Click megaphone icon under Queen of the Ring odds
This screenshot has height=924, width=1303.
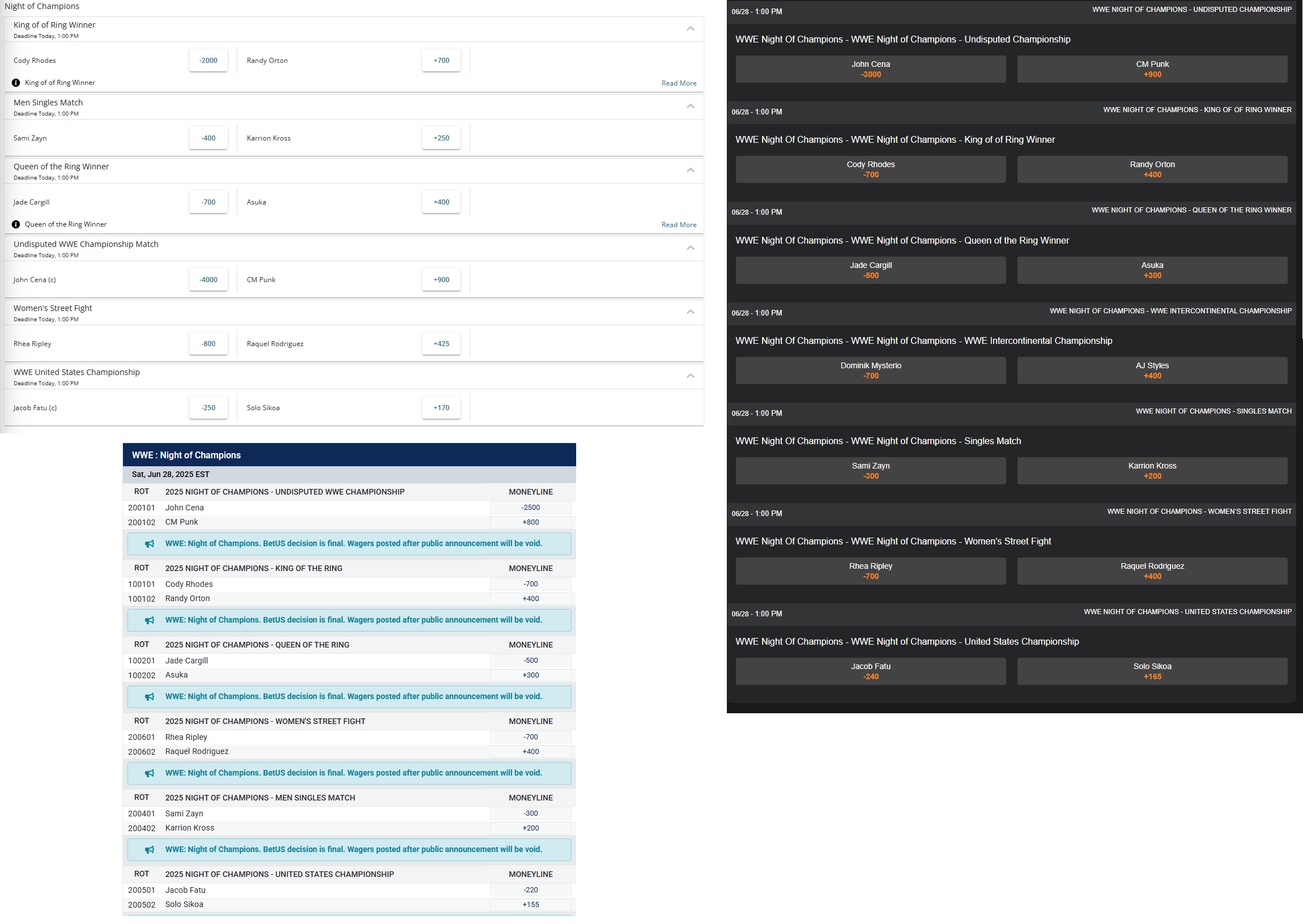tap(150, 697)
